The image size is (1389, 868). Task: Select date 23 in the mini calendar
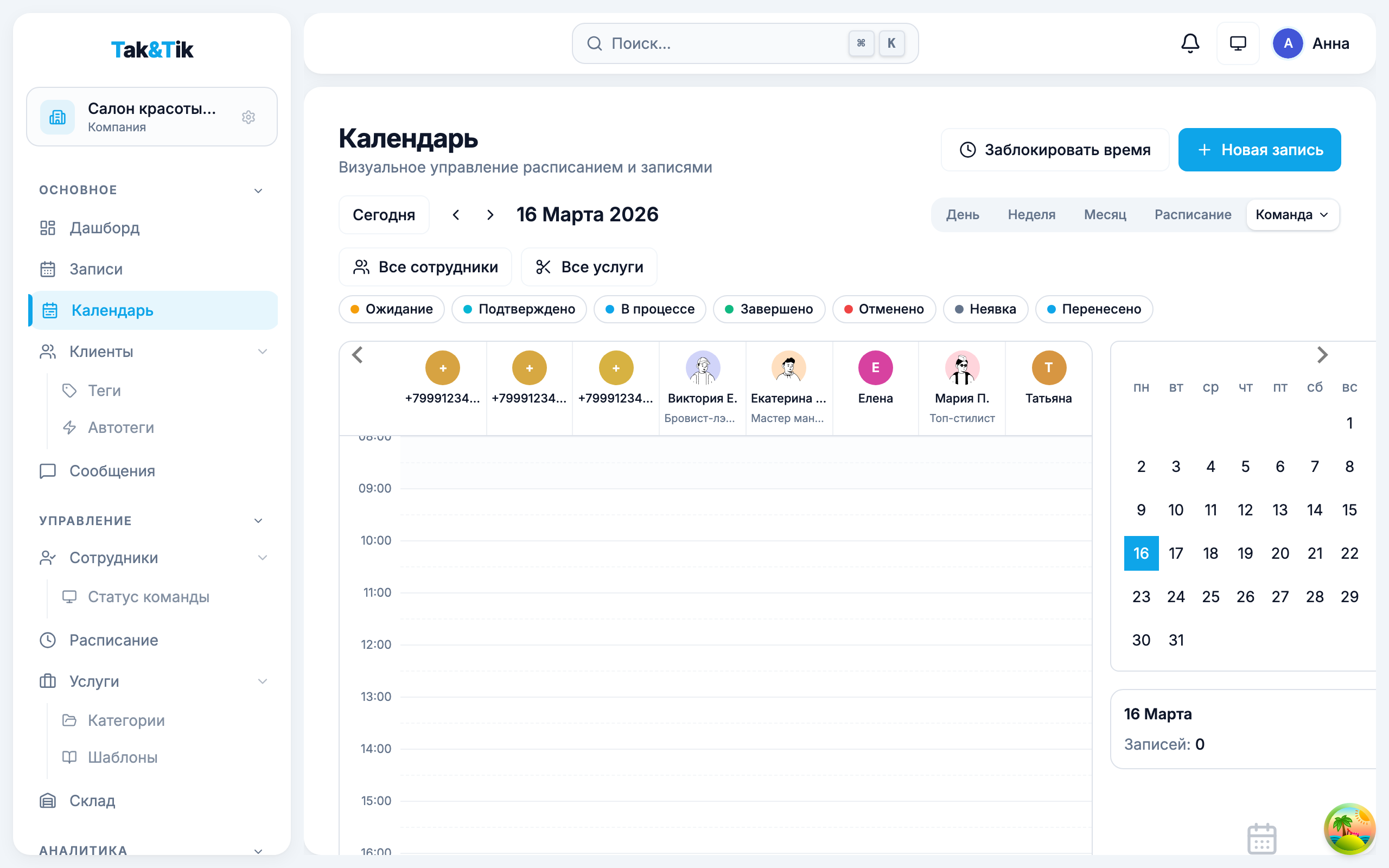[1141, 596]
